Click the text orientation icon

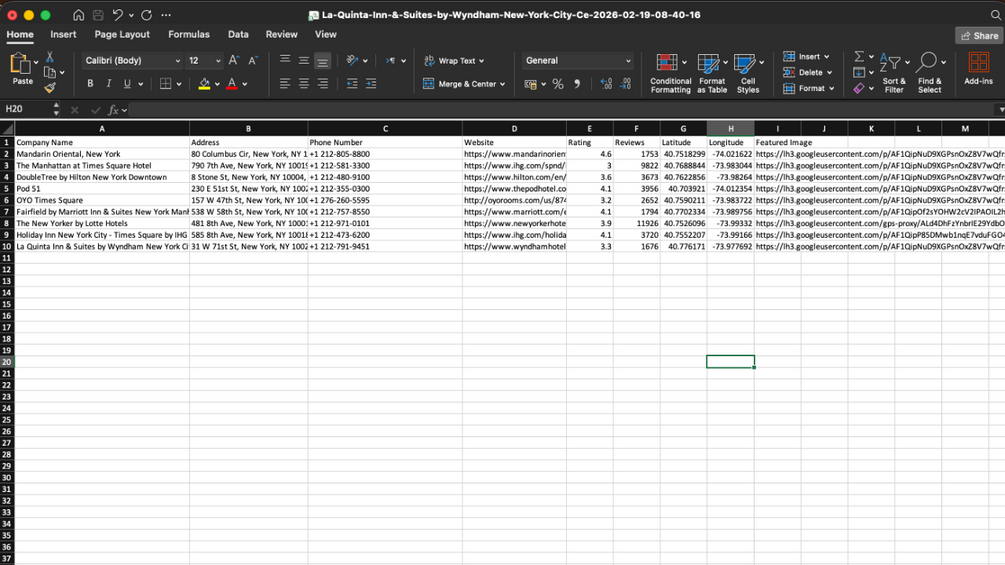point(352,60)
